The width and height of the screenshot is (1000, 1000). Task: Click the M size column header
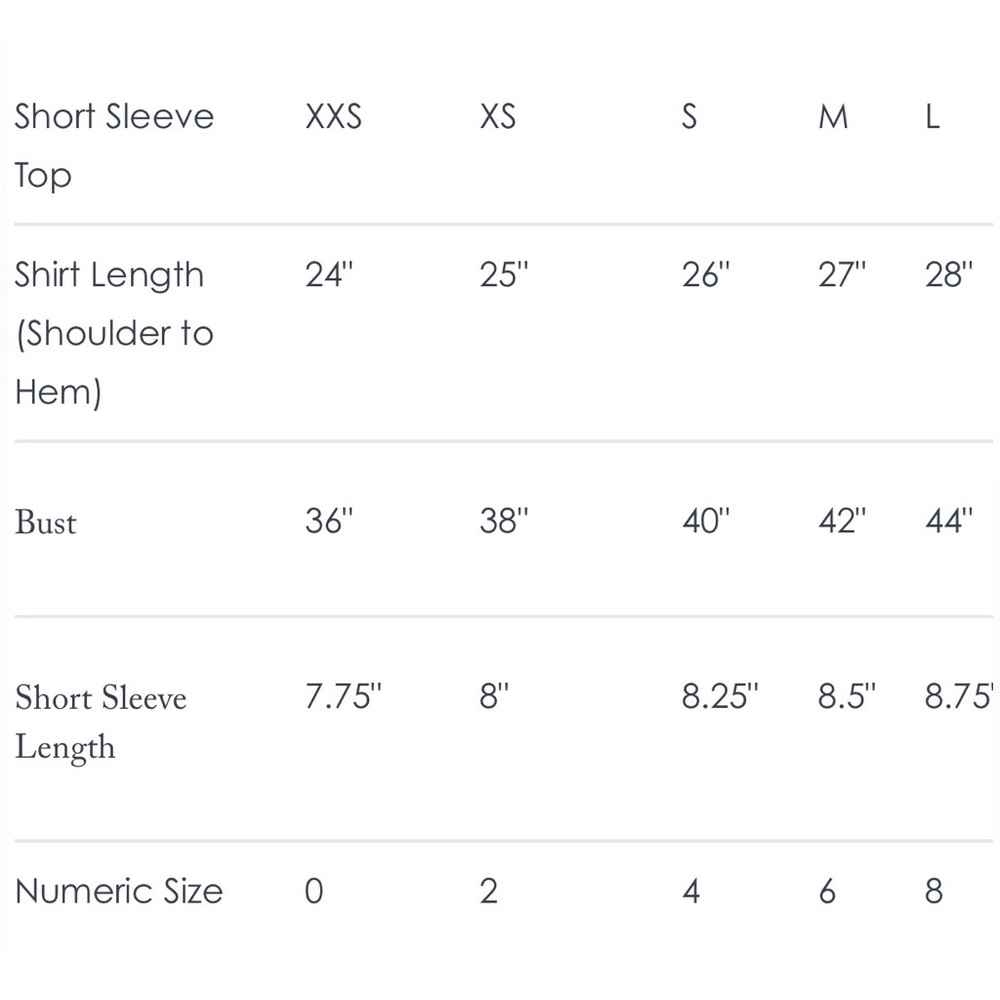(833, 117)
